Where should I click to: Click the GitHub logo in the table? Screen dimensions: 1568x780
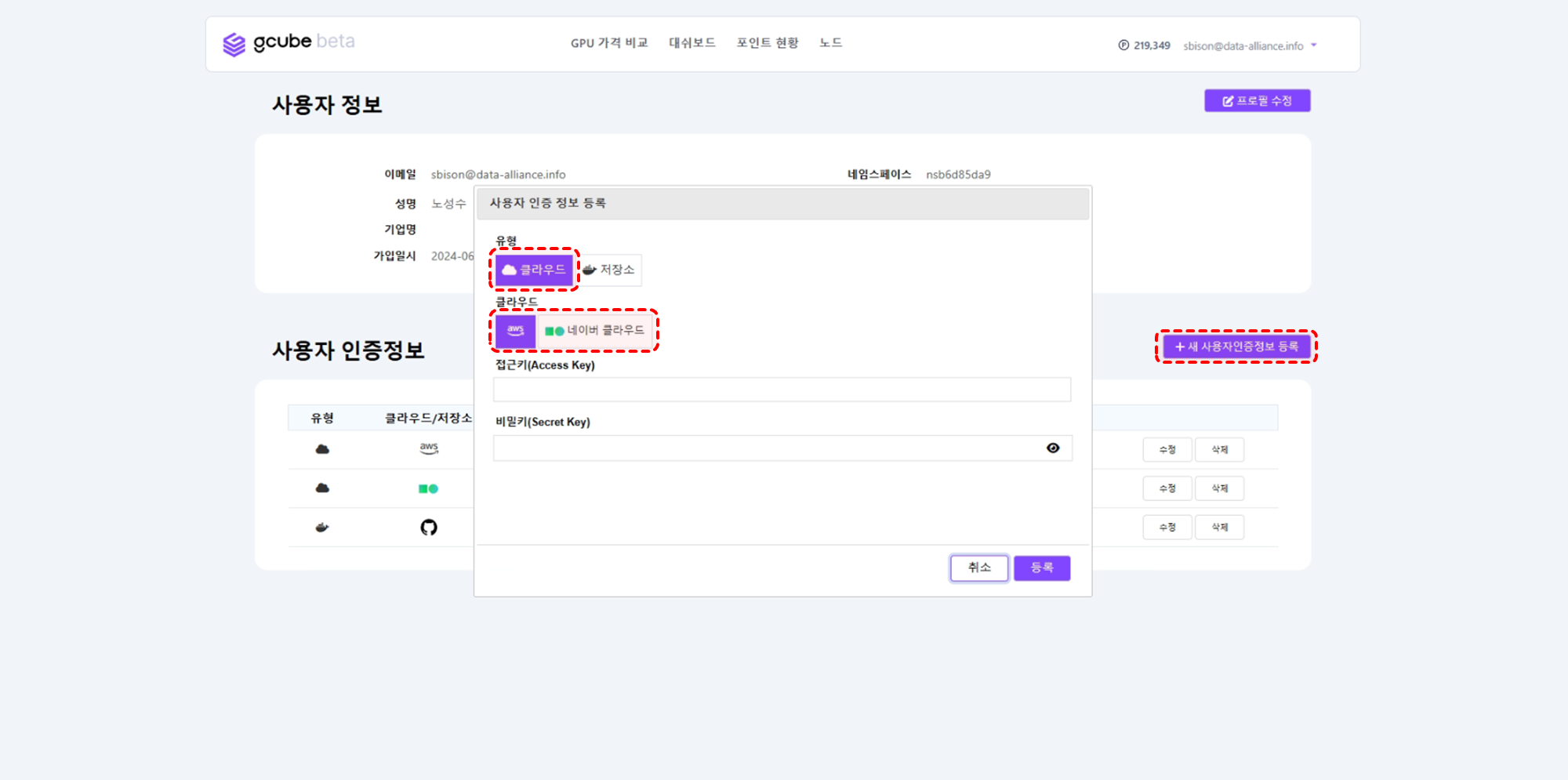click(429, 528)
